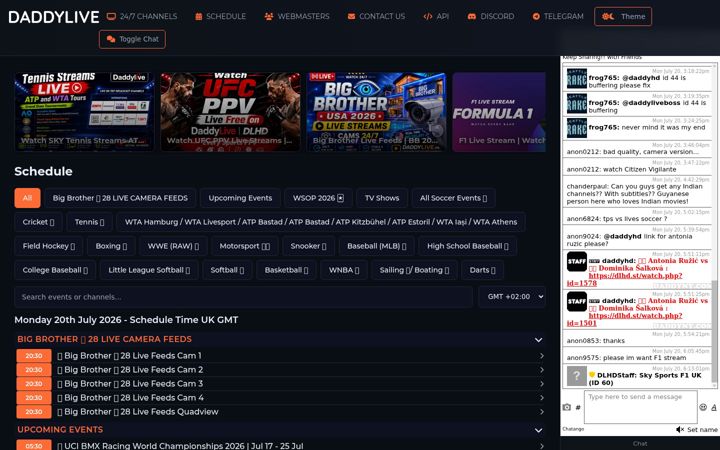Filter schedule by Cricket
The image size is (720, 450).
pos(38,222)
